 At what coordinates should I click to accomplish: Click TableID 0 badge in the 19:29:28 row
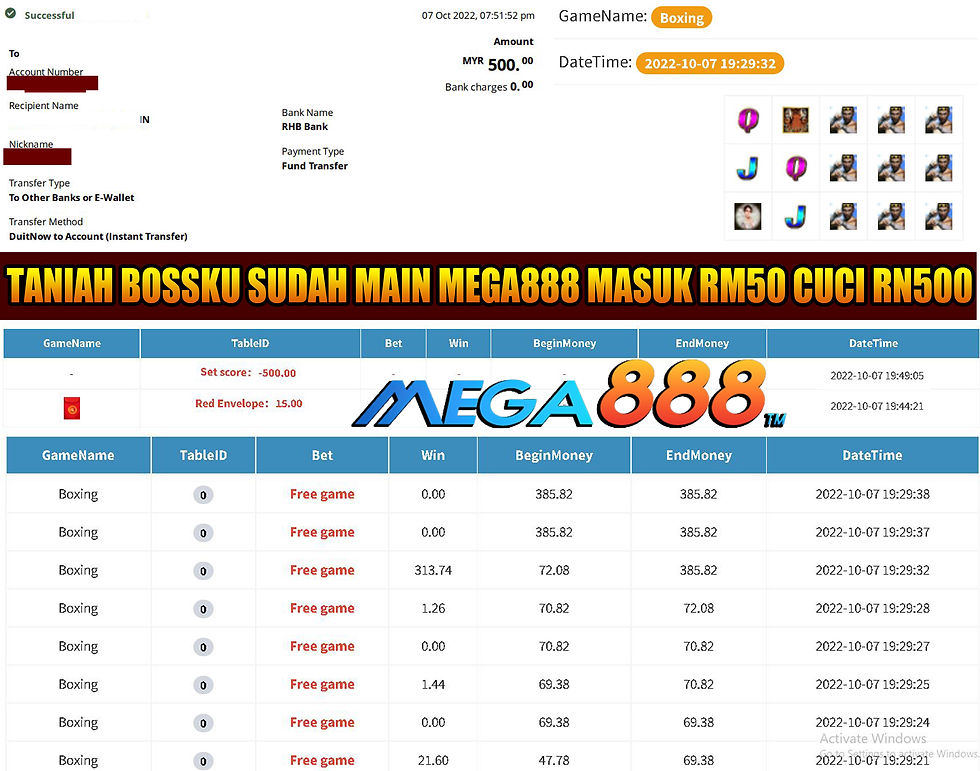[x=203, y=609]
